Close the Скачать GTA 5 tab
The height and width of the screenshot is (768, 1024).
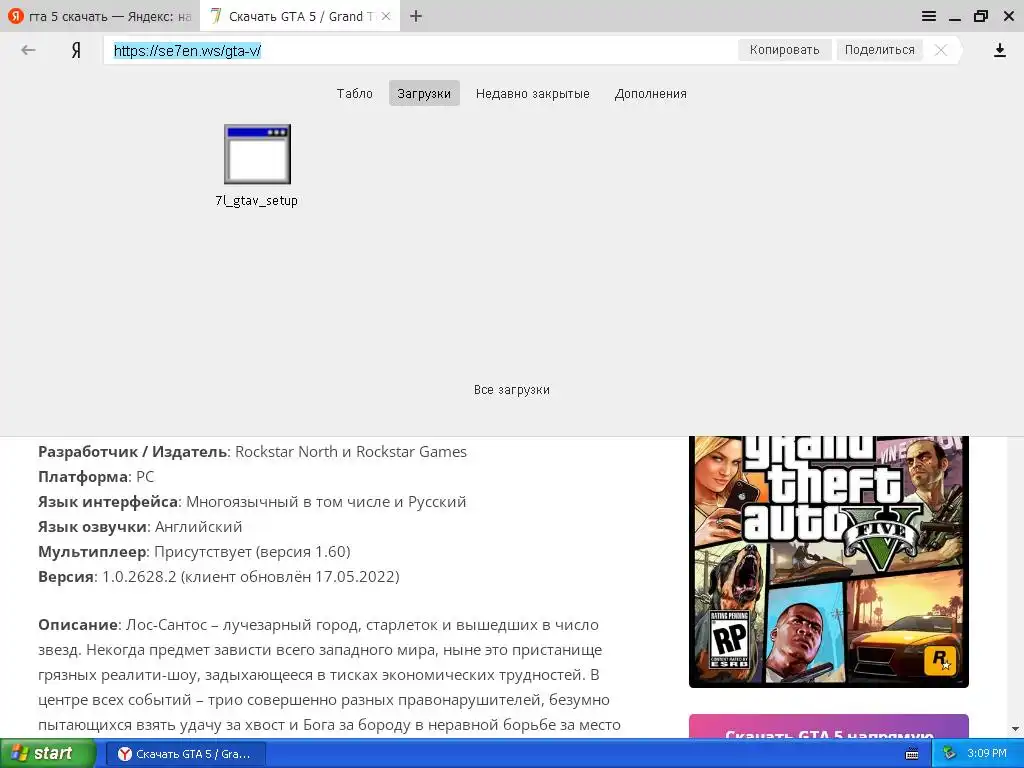pos(386,16)
